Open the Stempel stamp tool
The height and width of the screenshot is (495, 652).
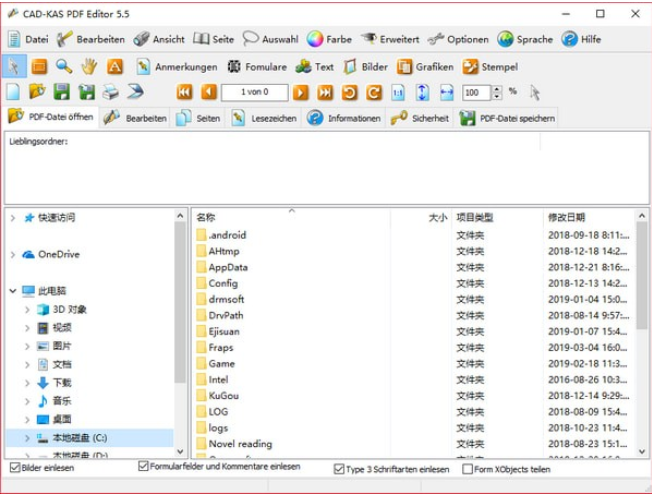point(490,67)
